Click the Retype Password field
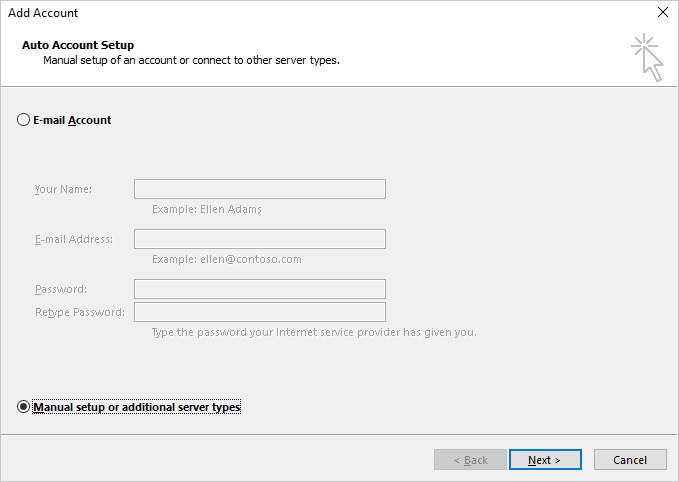Image resolution: width=679 pixels, height=482 pixels. click(260, 312)
